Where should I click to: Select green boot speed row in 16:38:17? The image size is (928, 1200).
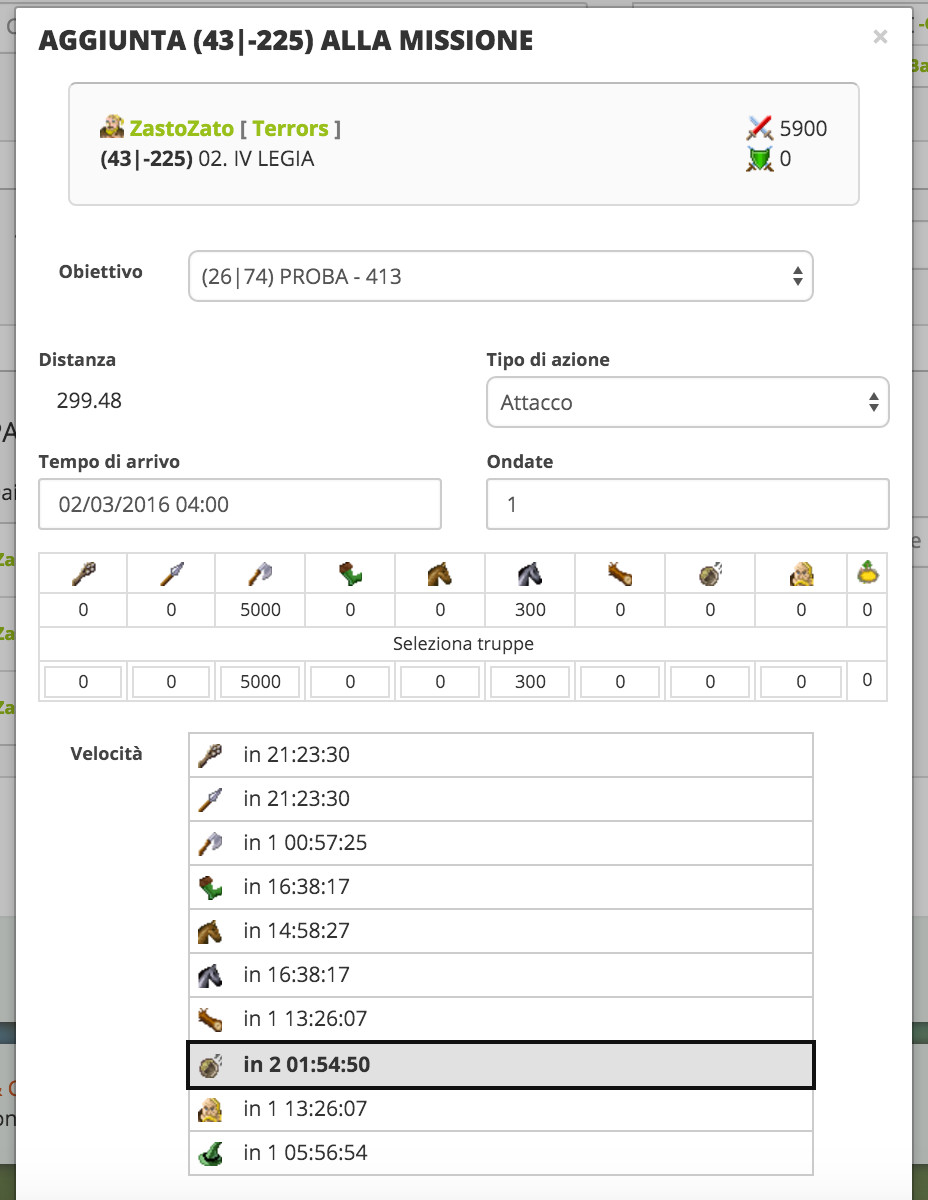click(x=500, y=887)
